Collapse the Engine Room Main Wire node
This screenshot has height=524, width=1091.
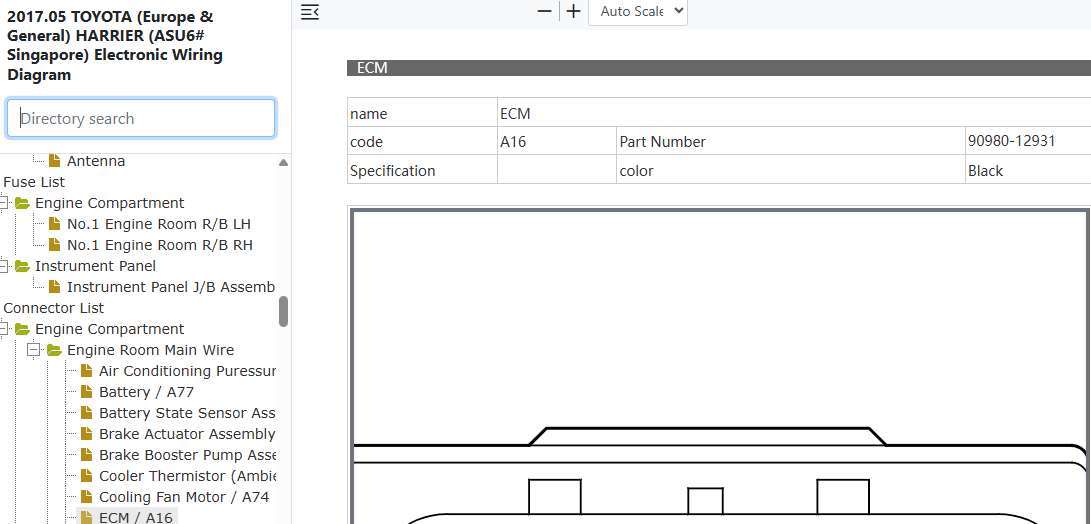click(33, 350)
